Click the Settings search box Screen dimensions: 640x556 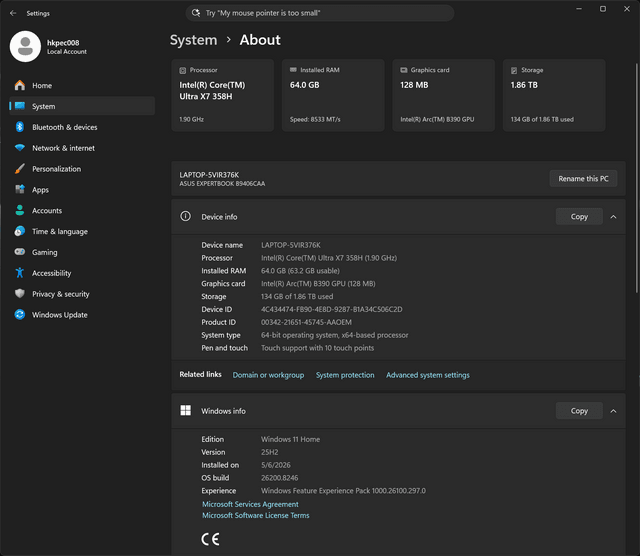[320, 13]
